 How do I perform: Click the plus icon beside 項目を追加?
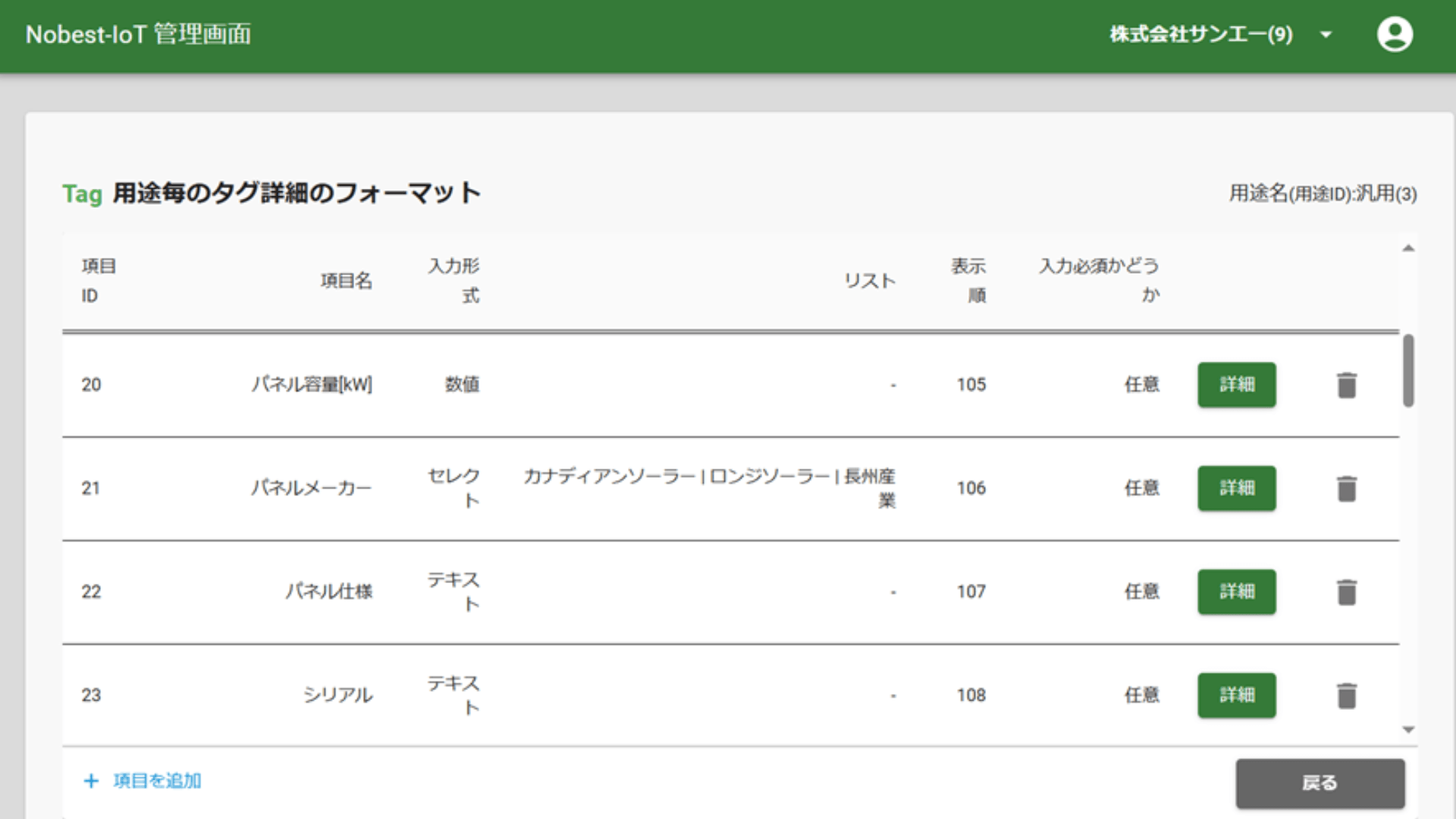pyautogui.click(x=91, y=780)
